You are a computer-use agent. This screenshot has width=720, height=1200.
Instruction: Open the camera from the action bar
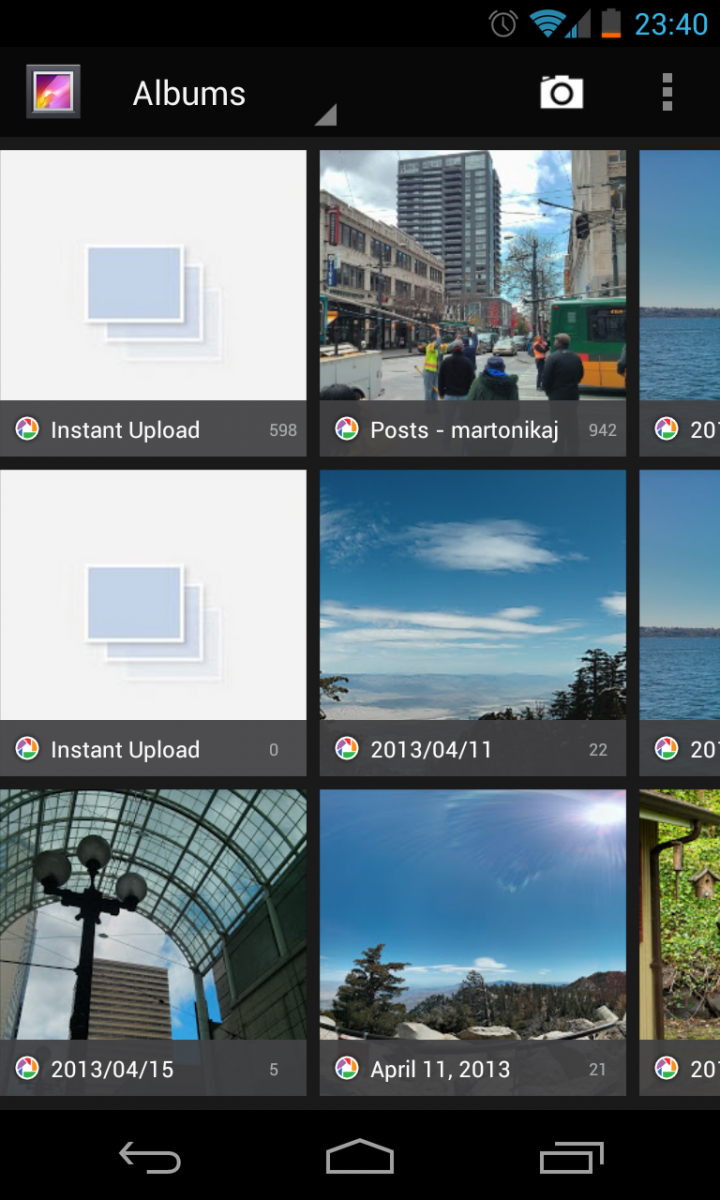[x=561, y=93]
